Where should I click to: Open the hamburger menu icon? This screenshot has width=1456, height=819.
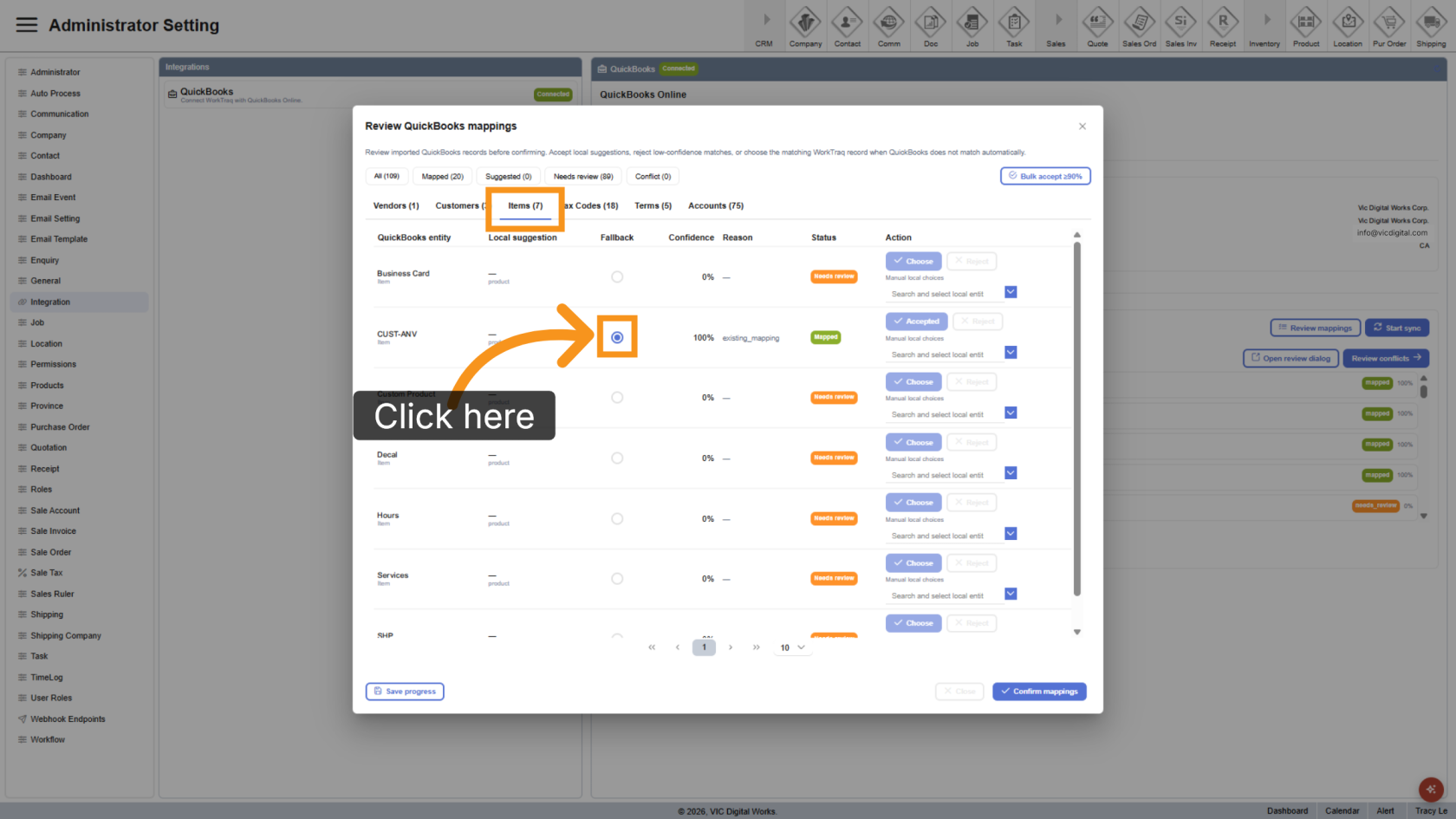coord(27,24)
